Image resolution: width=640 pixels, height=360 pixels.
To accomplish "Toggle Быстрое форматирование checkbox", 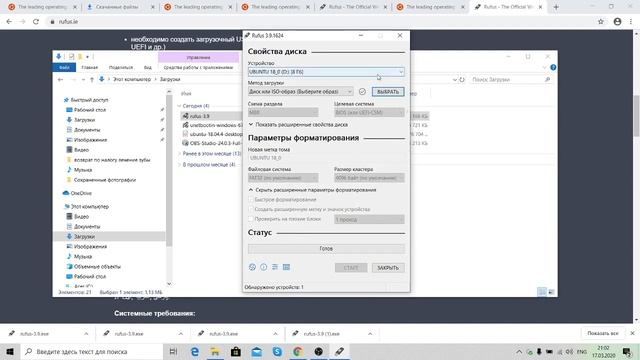I will (x=251, y=200).
